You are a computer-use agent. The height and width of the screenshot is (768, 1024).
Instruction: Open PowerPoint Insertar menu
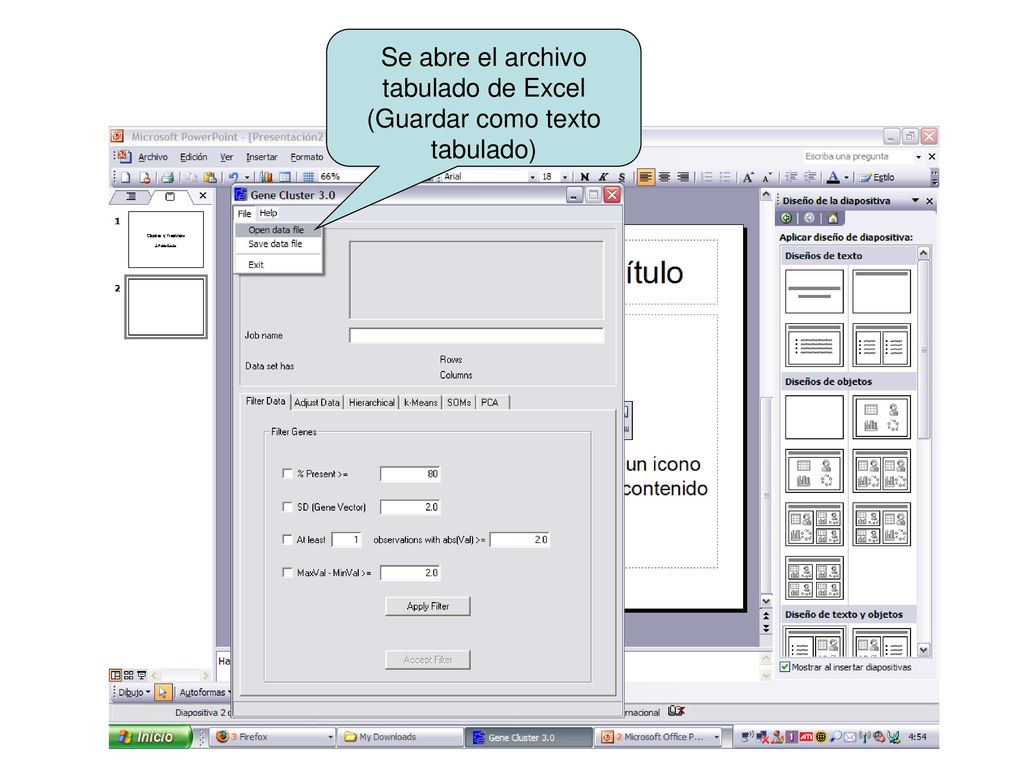tap(261, 157)
